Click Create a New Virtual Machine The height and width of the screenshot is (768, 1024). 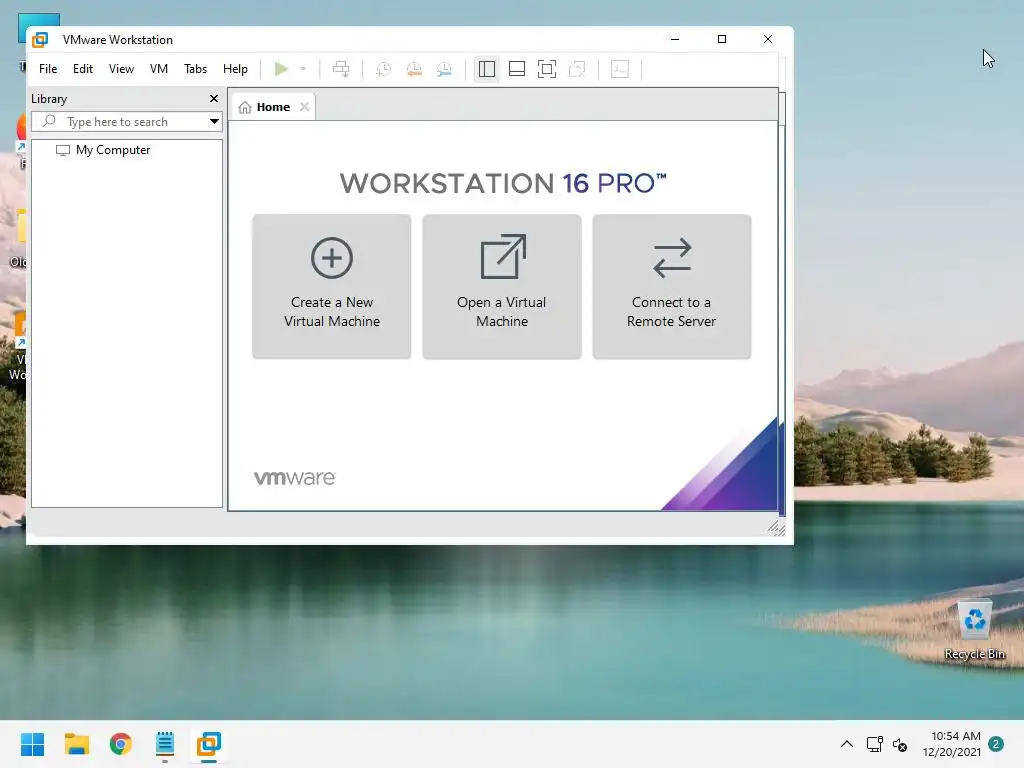(x=332, y=286)
